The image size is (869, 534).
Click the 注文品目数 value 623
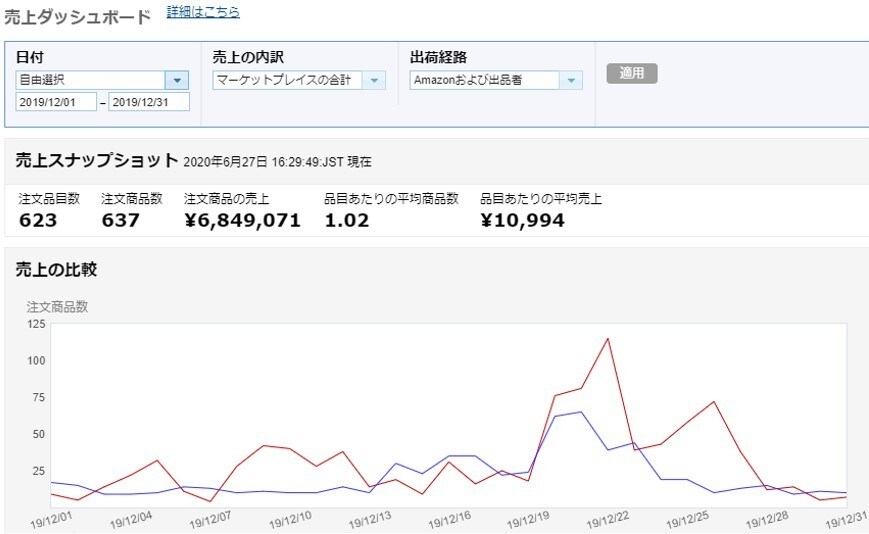38,220
